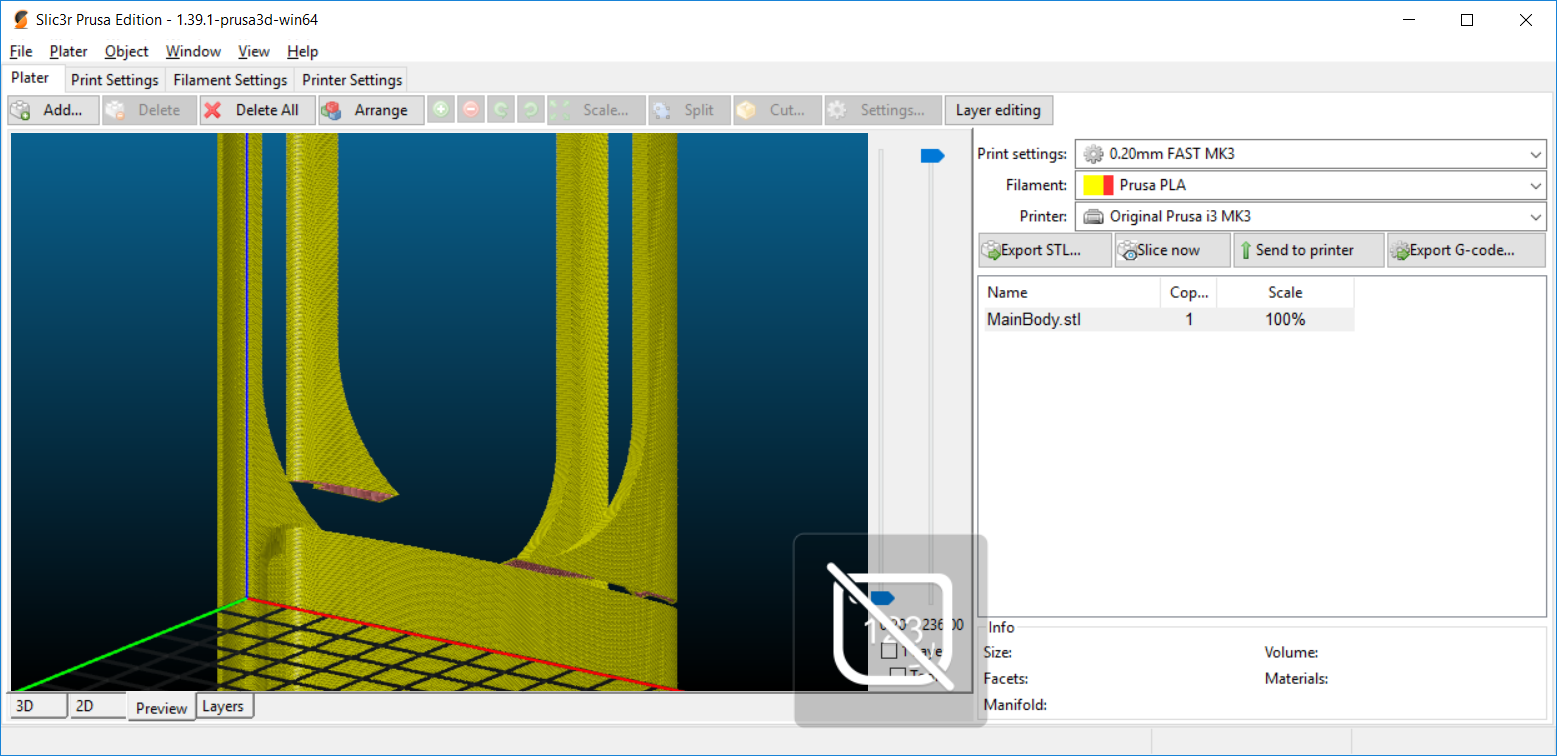Image resolution: width=1557 pixels, height=756 pixels.
Task: Open the Help menu
Action: 302,51
